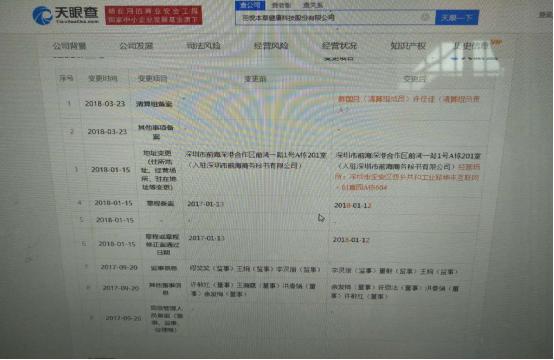Select the 查公司 search tab
This screenshot has height=360, width=554.
250,5
